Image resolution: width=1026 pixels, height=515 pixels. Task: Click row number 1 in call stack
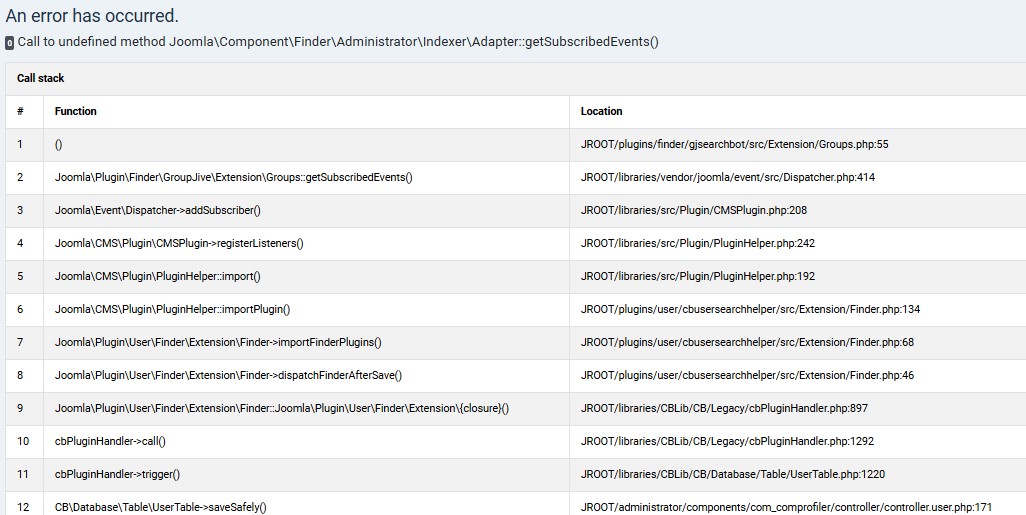[20, 145]
